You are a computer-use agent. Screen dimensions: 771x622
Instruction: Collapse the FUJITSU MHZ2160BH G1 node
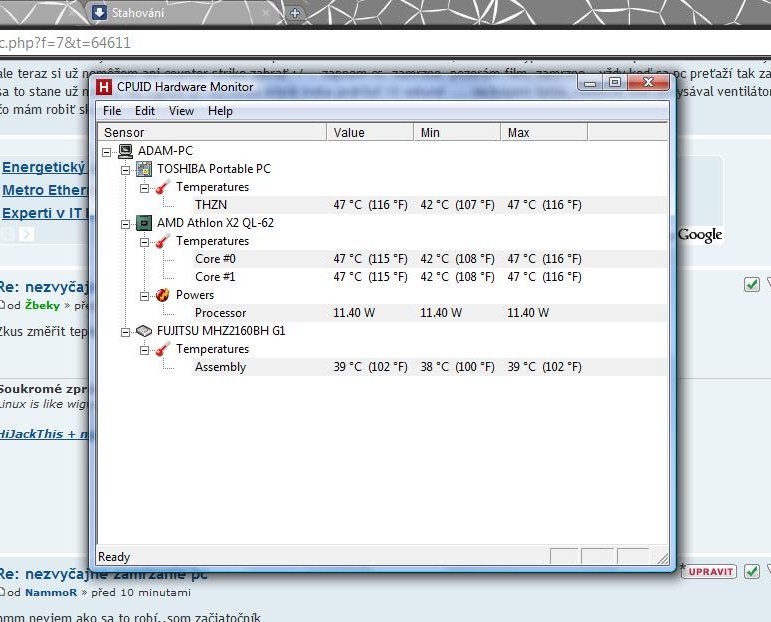click(x=126, y=332)
